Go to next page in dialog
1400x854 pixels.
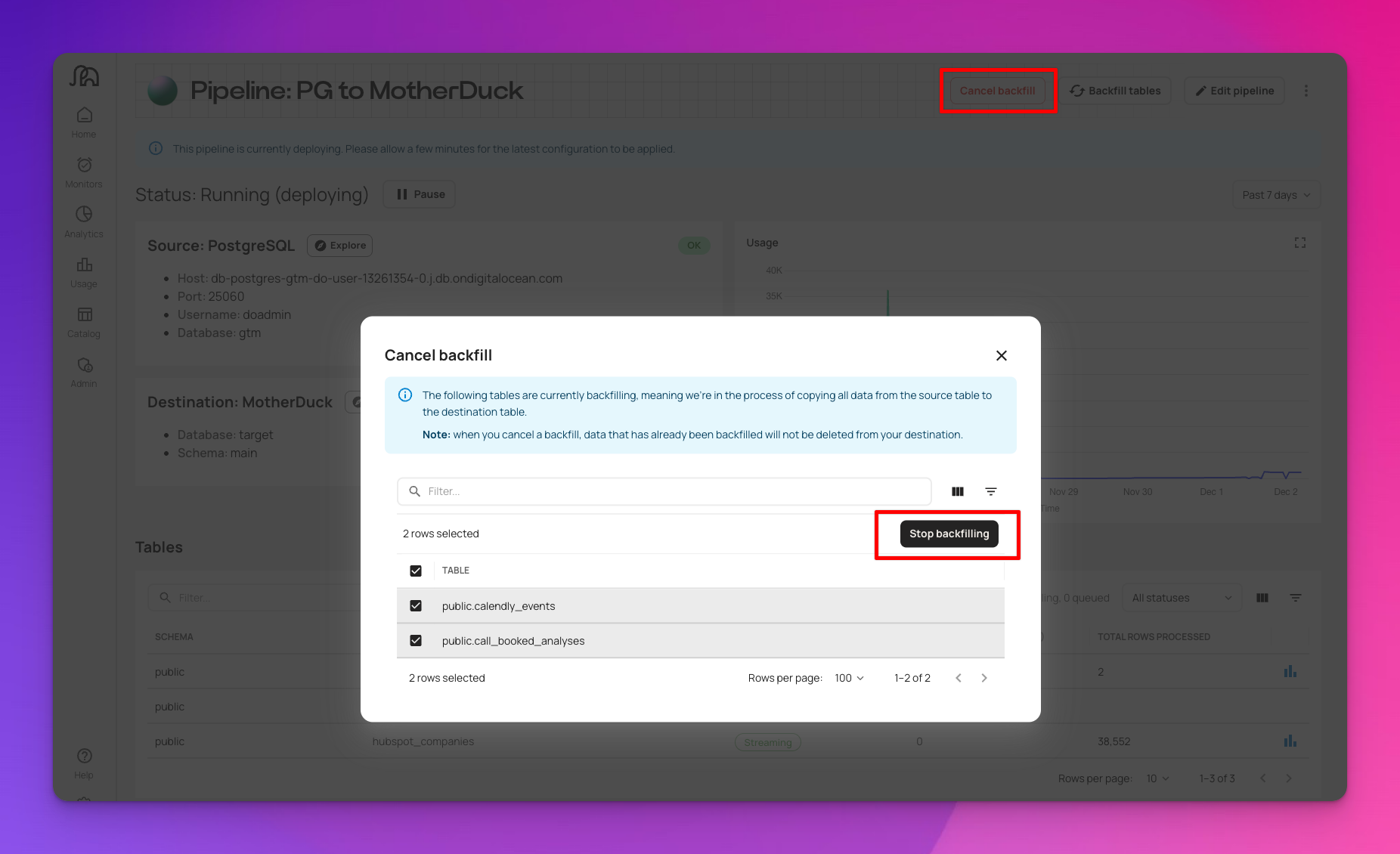tap(984, 678)
